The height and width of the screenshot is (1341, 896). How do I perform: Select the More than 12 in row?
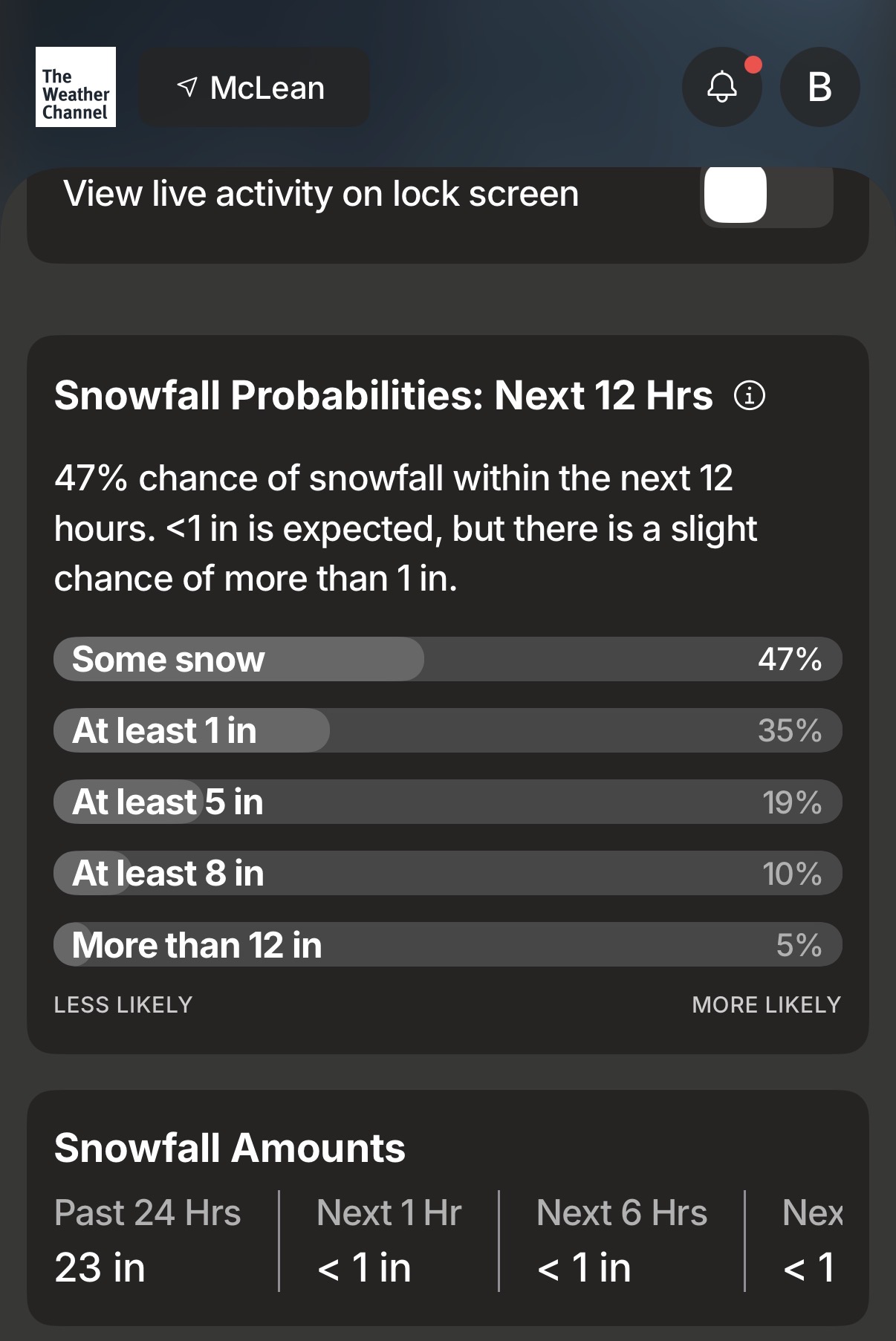point(447,944)
